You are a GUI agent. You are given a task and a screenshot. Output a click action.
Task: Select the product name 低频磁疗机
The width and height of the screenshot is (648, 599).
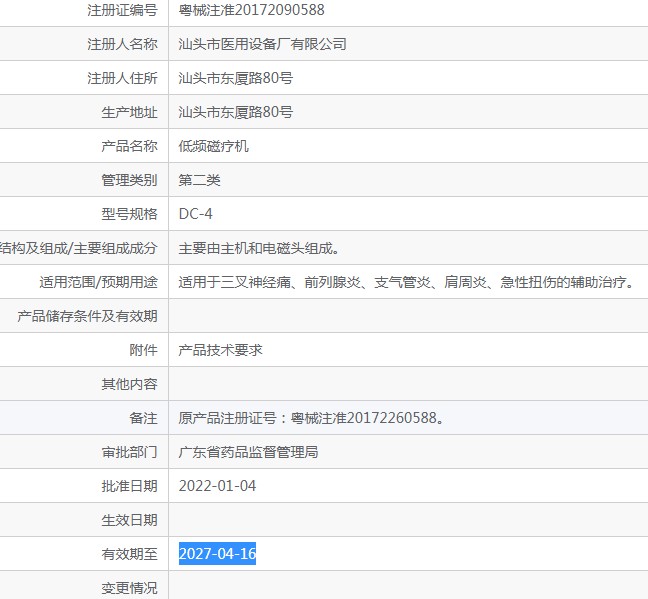coord(213,146)
